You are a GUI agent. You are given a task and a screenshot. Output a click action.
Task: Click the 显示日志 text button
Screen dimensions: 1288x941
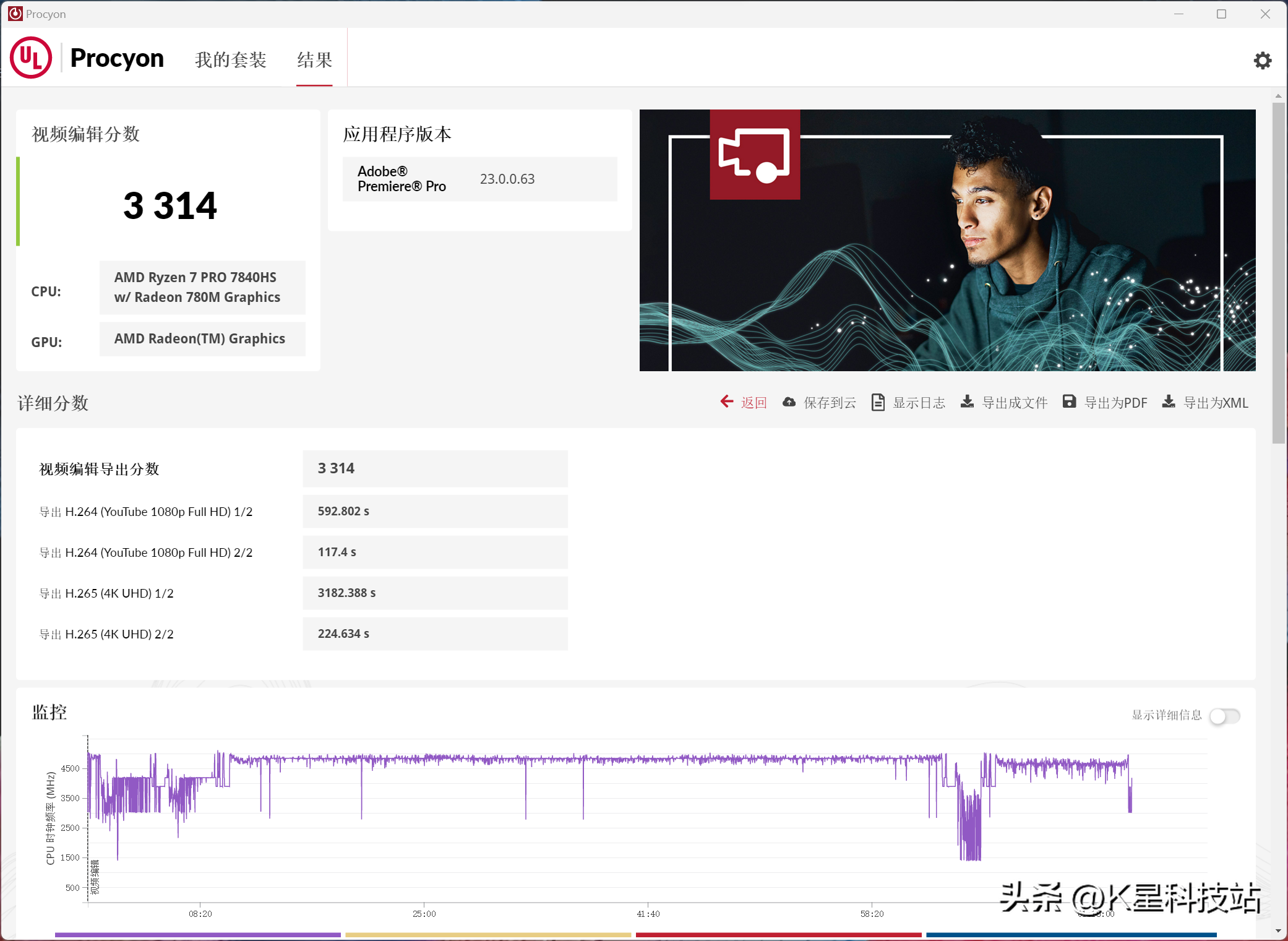tap(919, 403)
